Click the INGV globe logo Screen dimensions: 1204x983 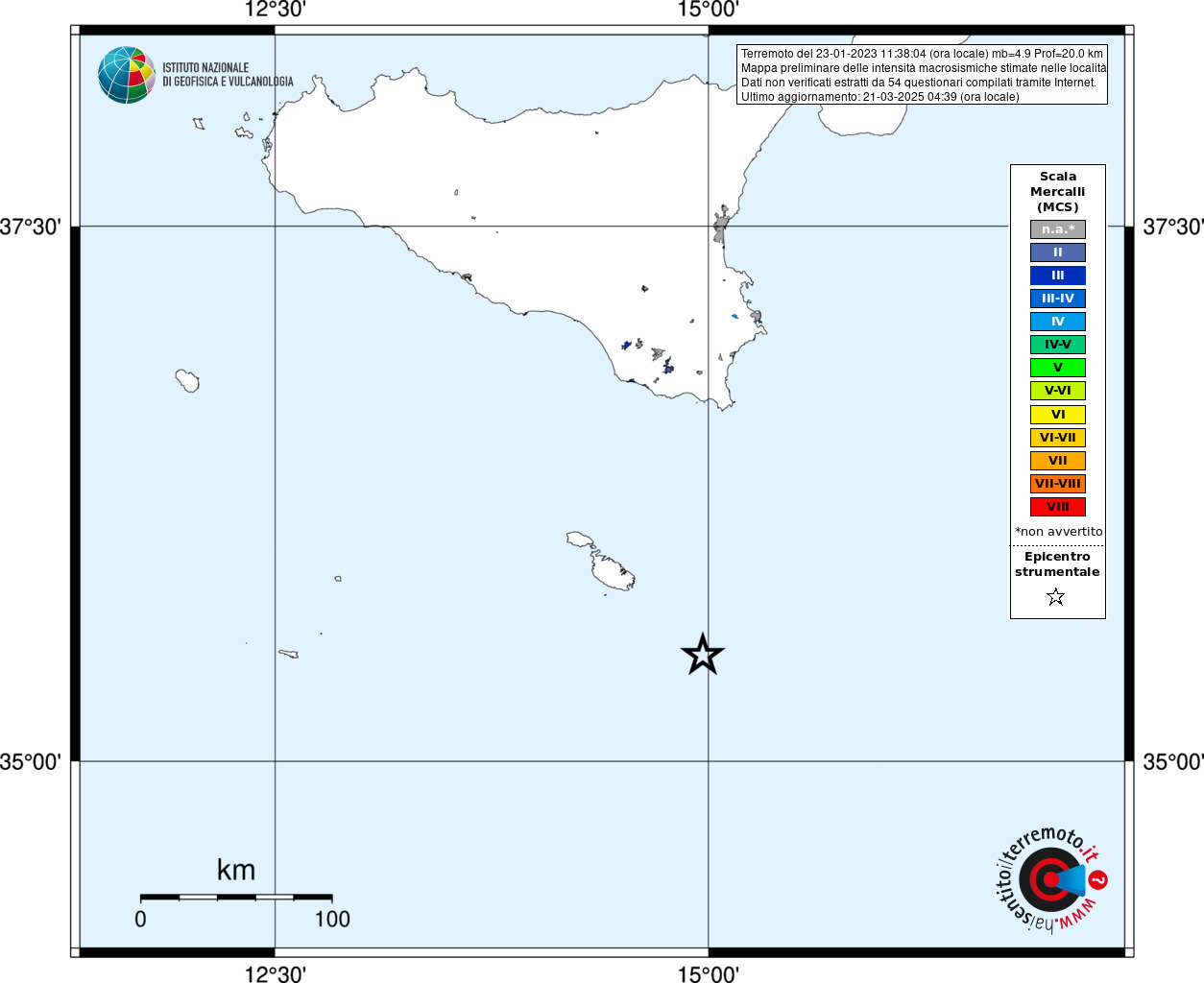pos(127,75)
